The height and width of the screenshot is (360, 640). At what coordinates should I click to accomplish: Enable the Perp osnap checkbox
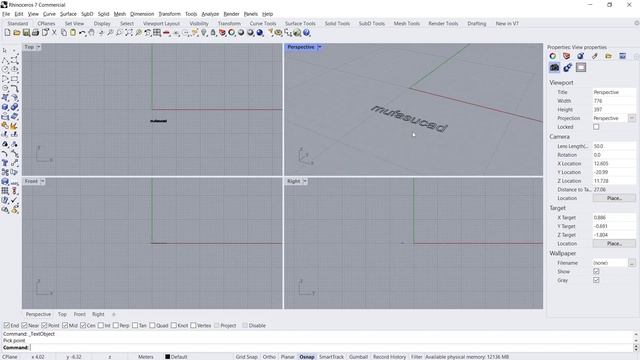tap(116, 325)
